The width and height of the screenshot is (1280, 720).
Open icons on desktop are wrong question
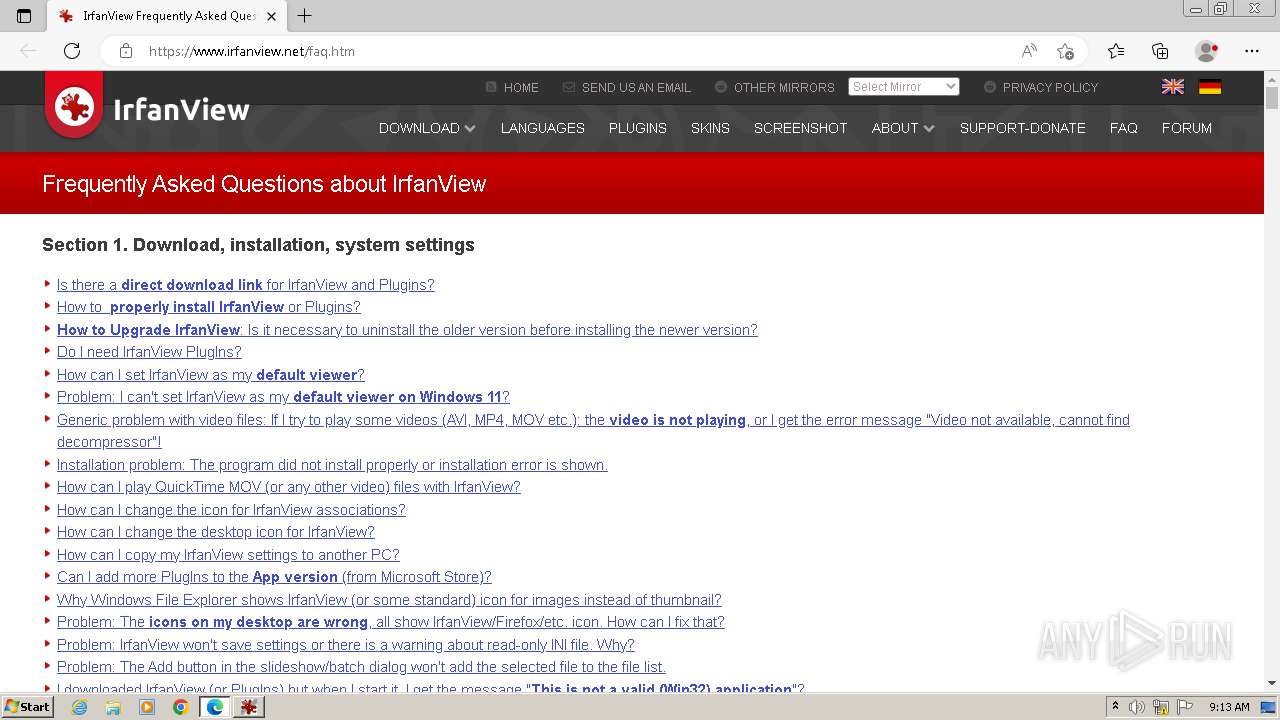(x=391, y=622)
